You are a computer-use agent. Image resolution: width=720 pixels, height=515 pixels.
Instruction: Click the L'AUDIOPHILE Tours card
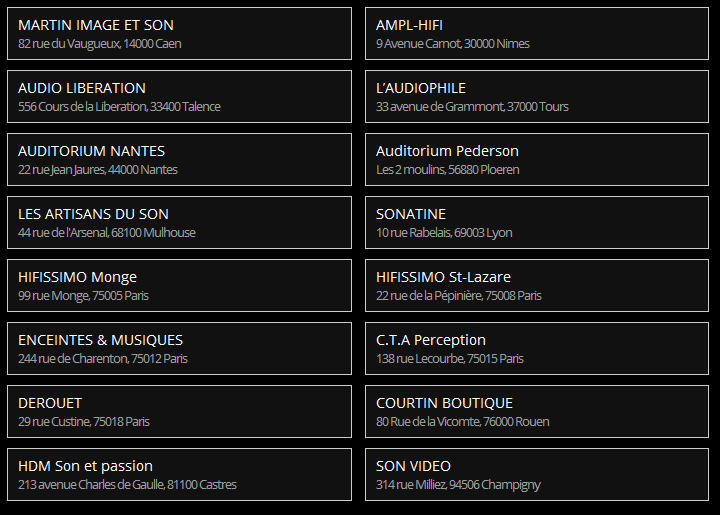pos(537,96)
